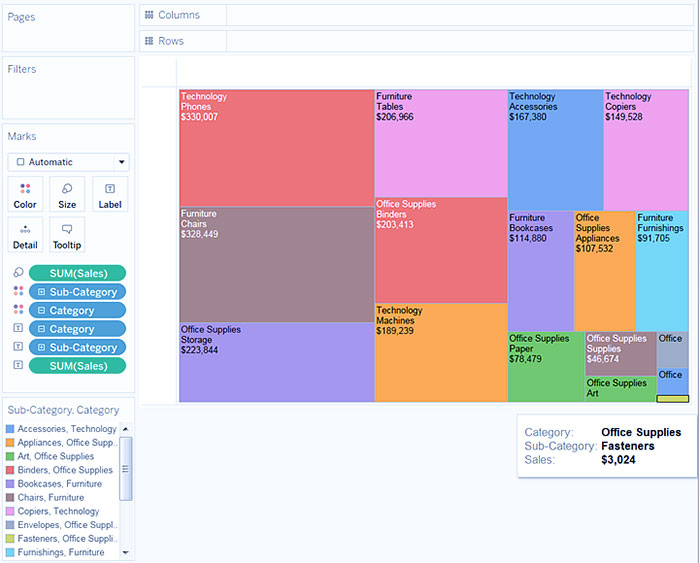The height and width of the screenshot is (563, 700).
Task: Click the Rows shelf grid icon
Action: [149, 41]
